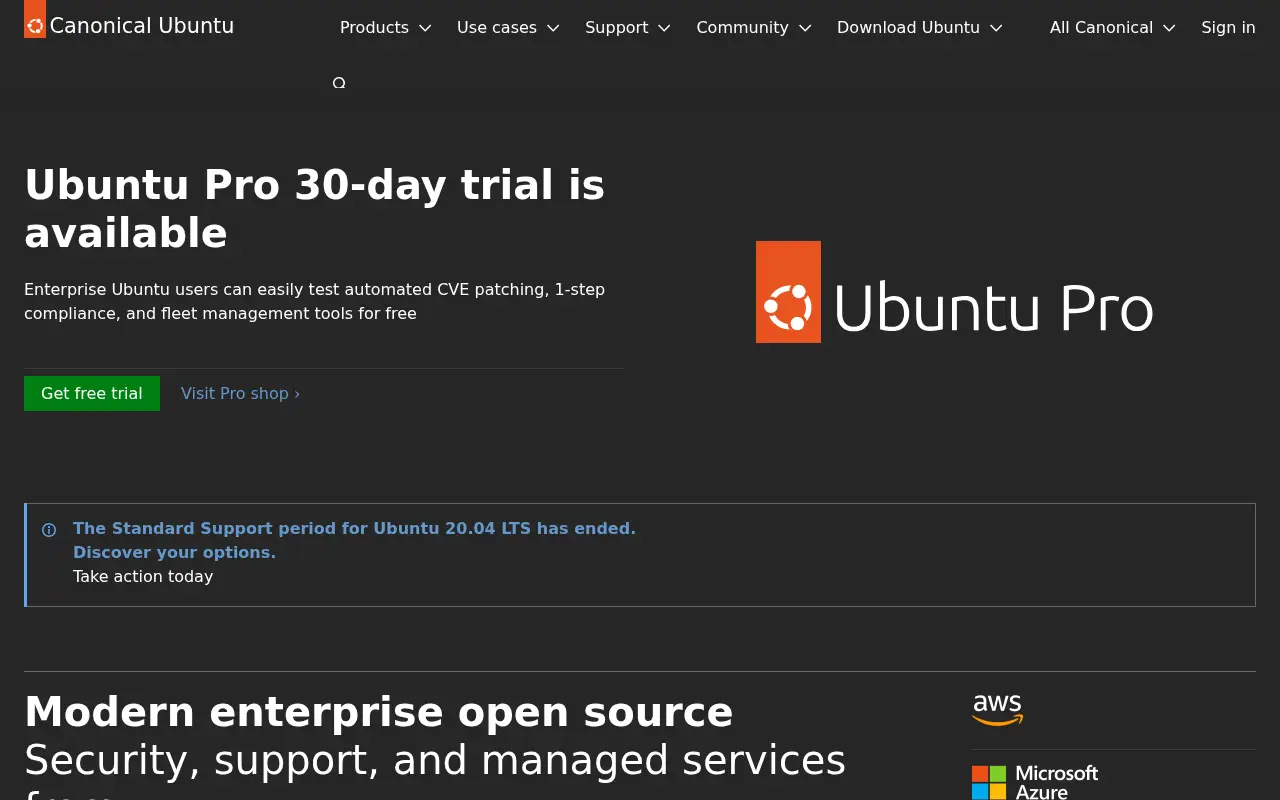The image size is (1280, 800).
Task: Click the 'Take action today' text
Action: [x=143, y=576]
